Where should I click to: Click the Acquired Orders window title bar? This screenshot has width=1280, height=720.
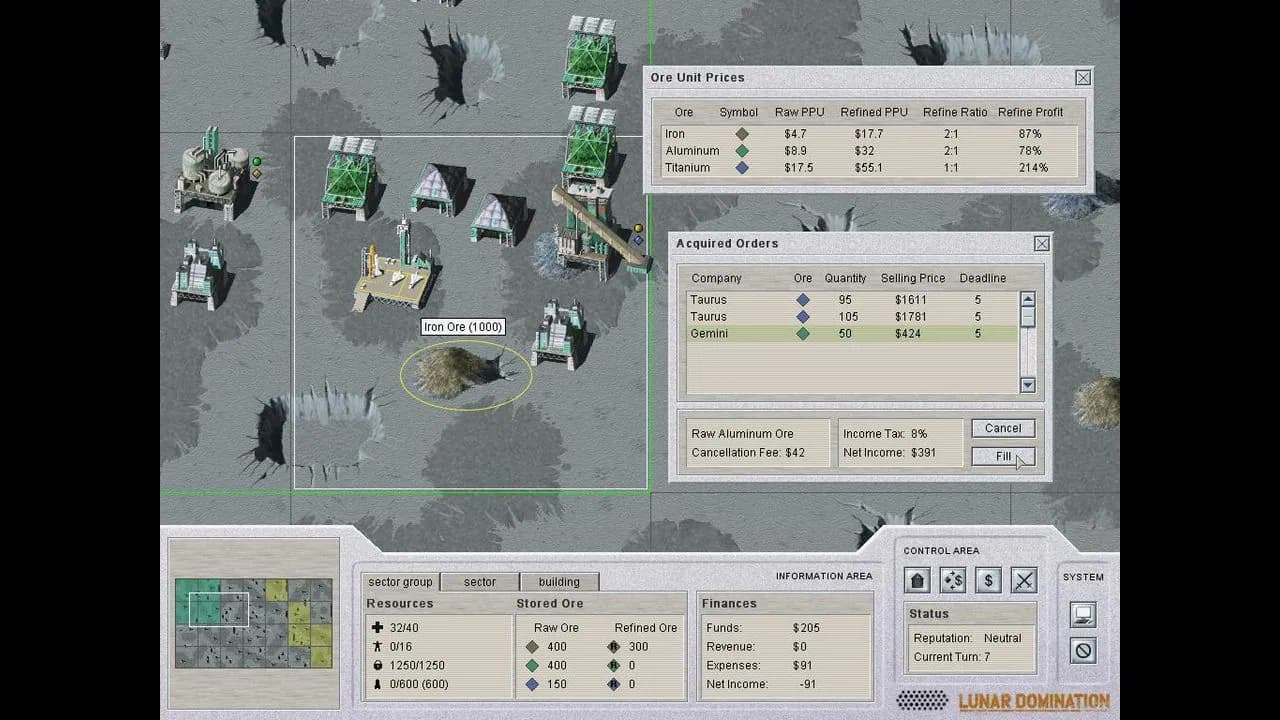[x=860, y=244]
